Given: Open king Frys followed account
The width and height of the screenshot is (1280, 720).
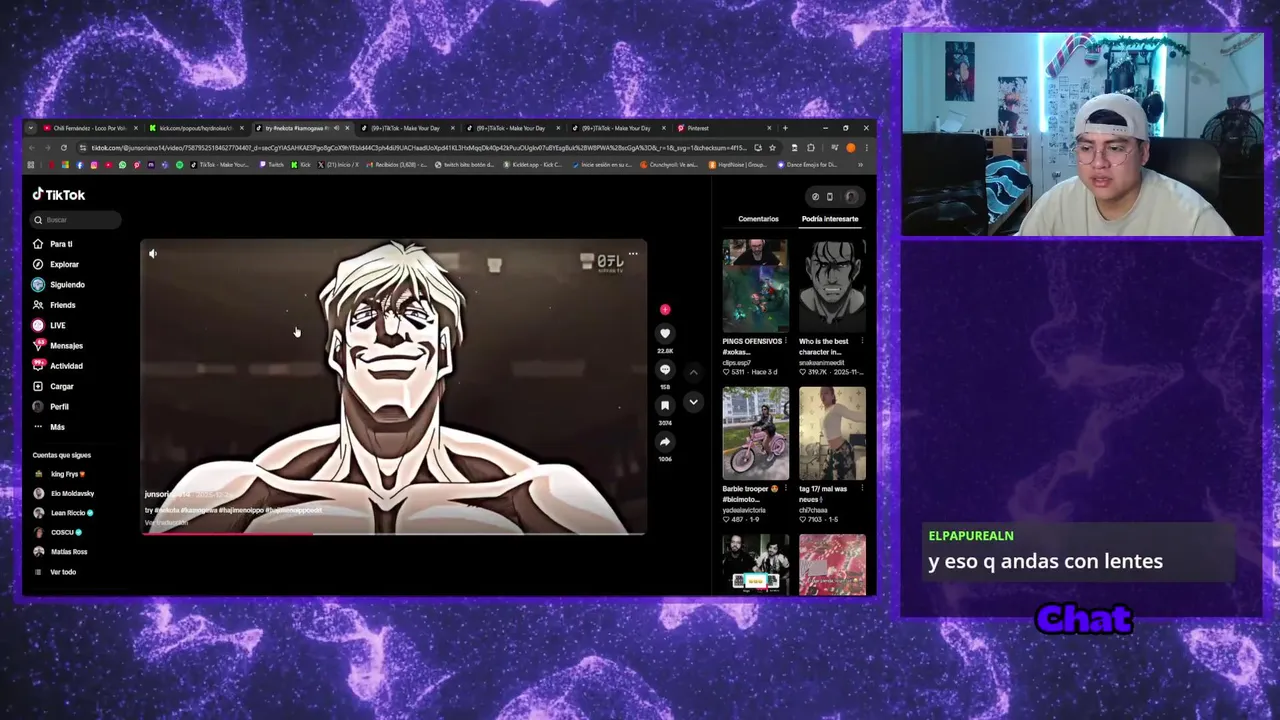Looking at the screenshot, I should pos(59,474).
